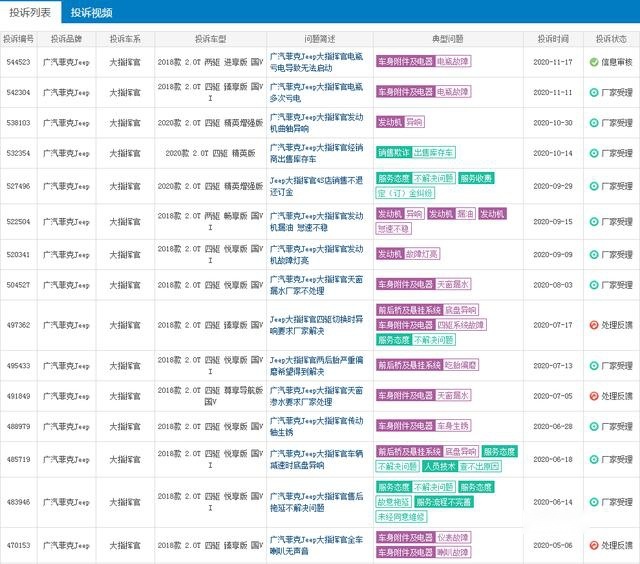The image size is (640, 564).
Task: Open complaint link about 经销商出售库存车
Action: point(316,153)
